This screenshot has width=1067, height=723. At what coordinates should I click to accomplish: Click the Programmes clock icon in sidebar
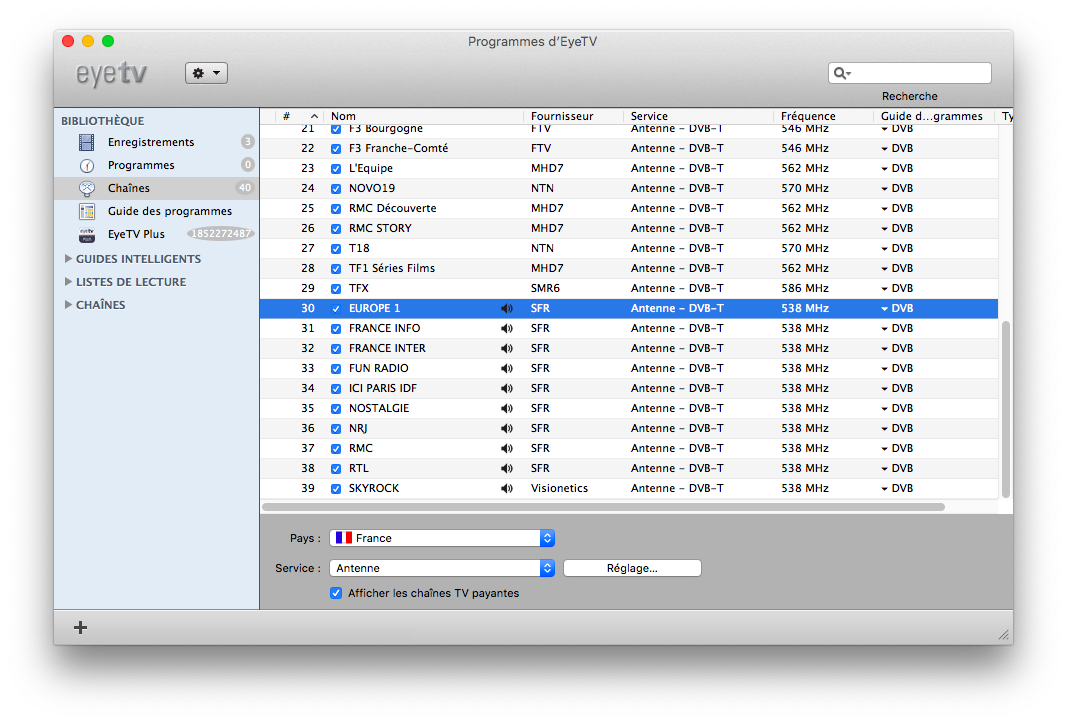pyautogui.click(x=87, y=165)
